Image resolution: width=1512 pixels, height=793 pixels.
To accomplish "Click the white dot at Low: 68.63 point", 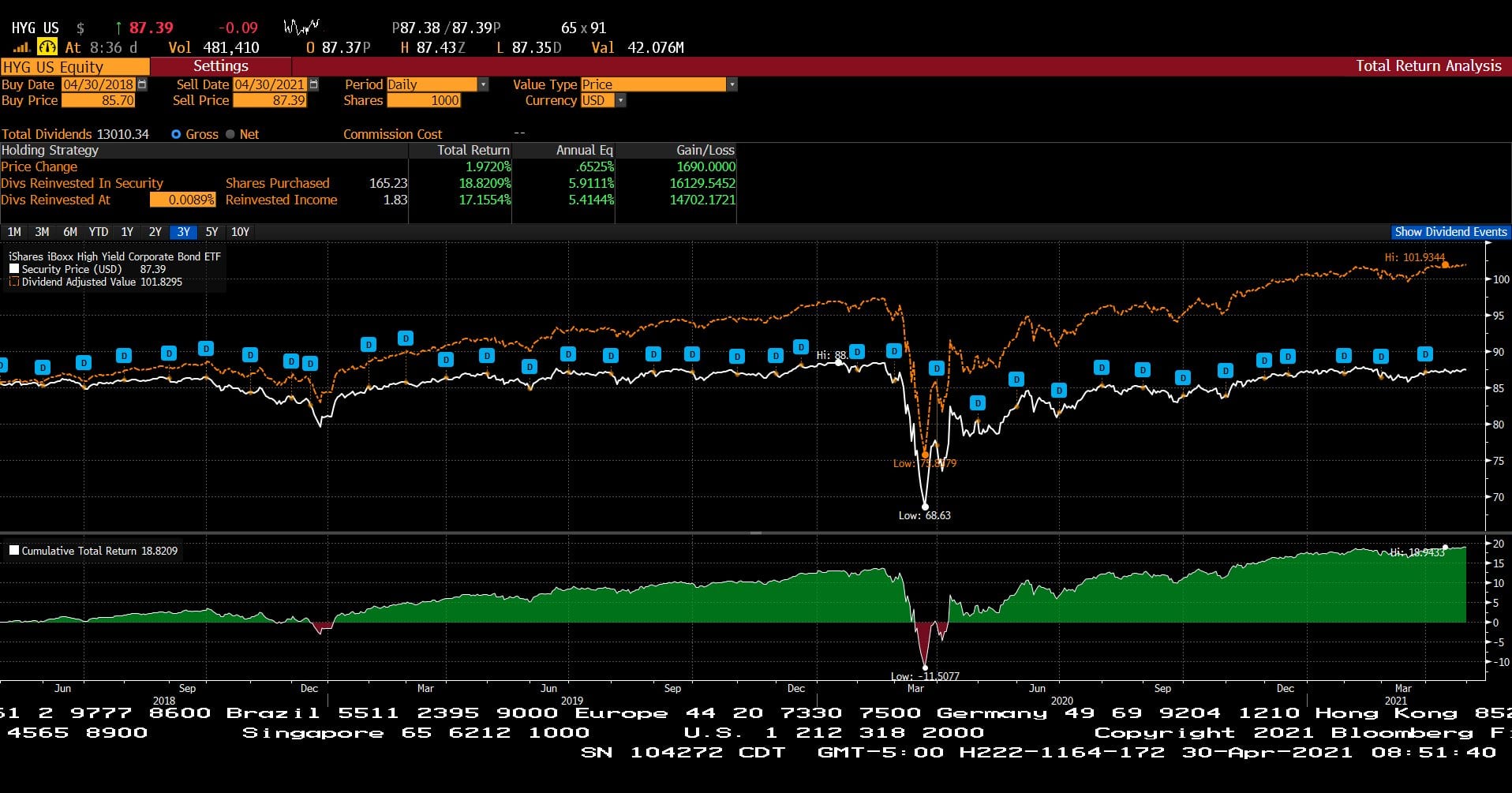I will coord(925,507).
